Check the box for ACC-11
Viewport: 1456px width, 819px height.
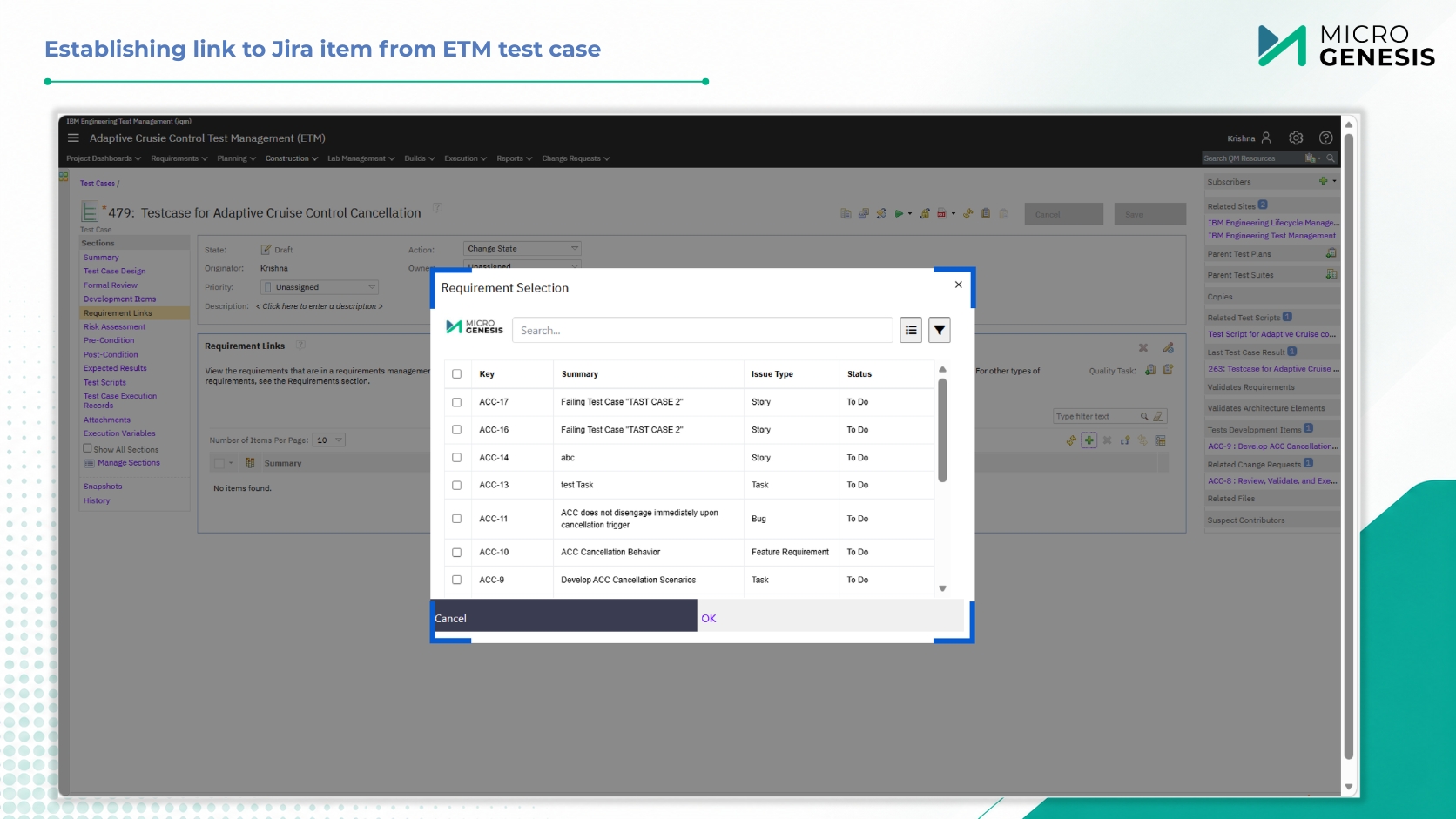[456, 519]
